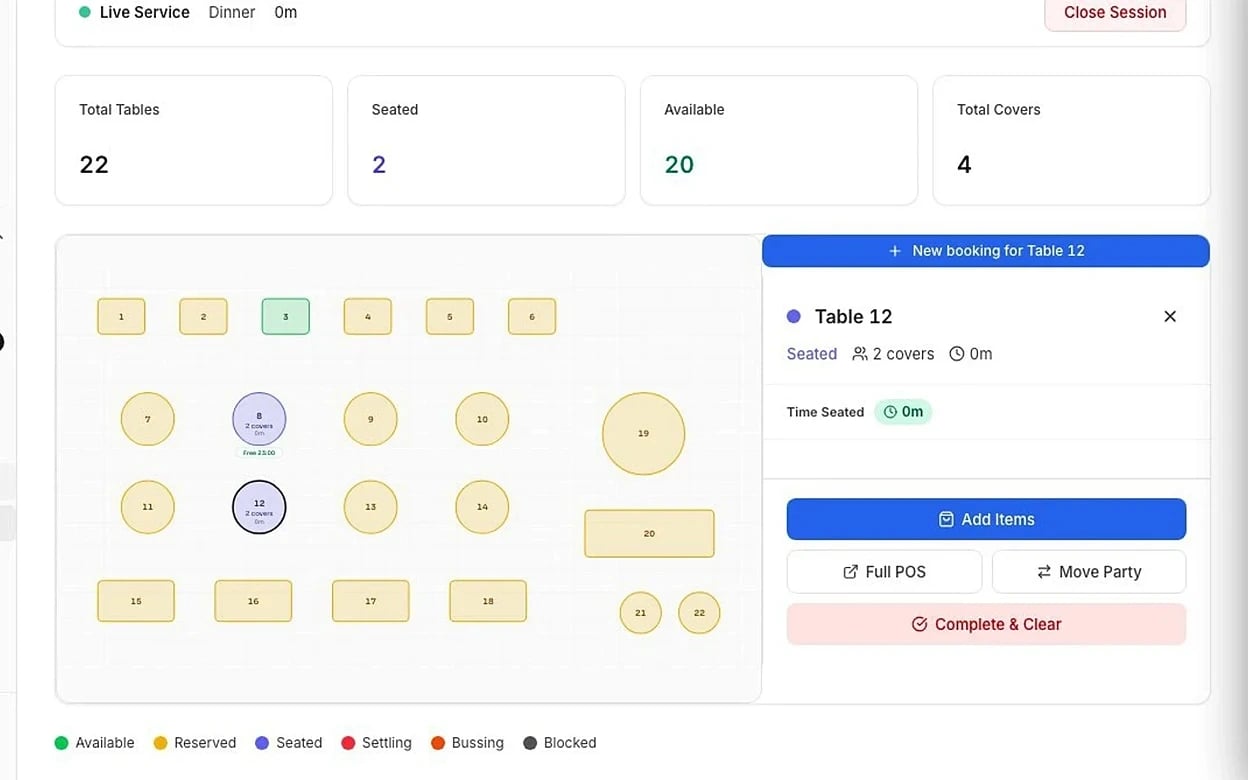Select seated table 8 with 2 covers
Viewport: 1248px width, 780px height.
(x=259, y=419)
